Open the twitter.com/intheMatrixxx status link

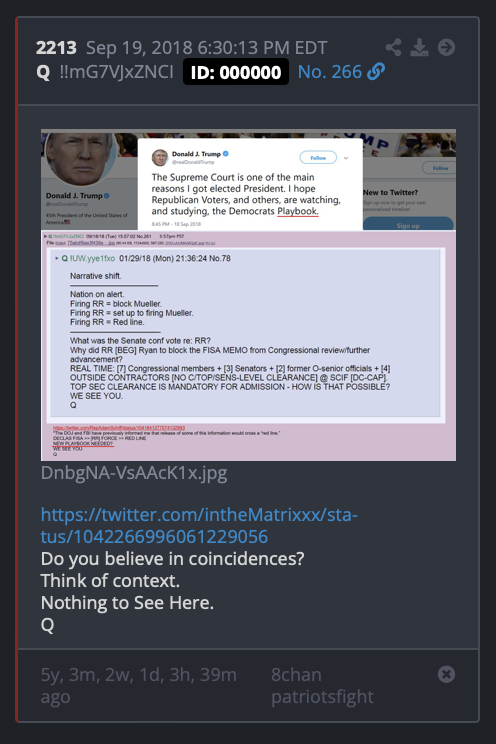199,525
